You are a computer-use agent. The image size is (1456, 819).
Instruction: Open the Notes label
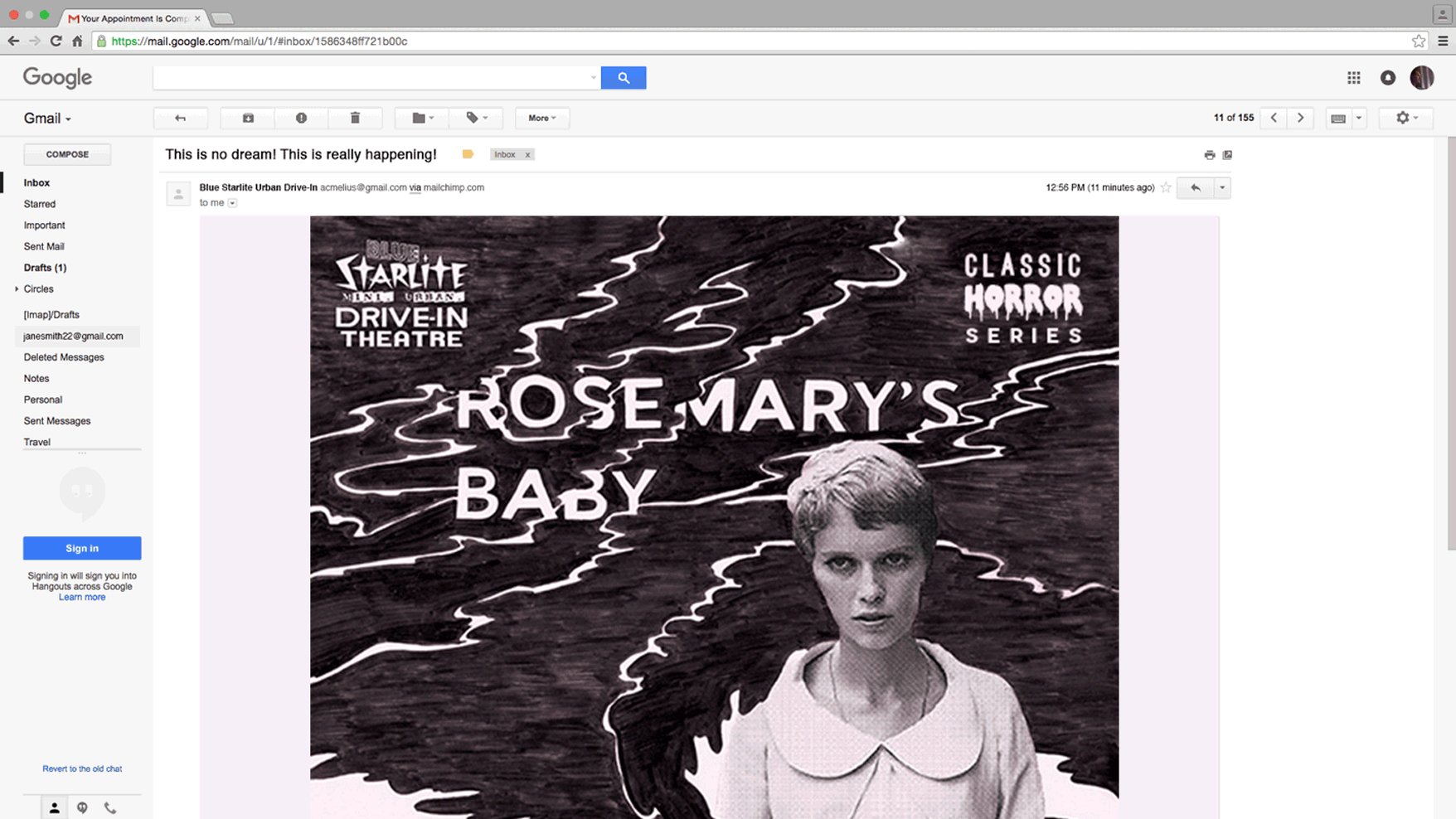36,379
